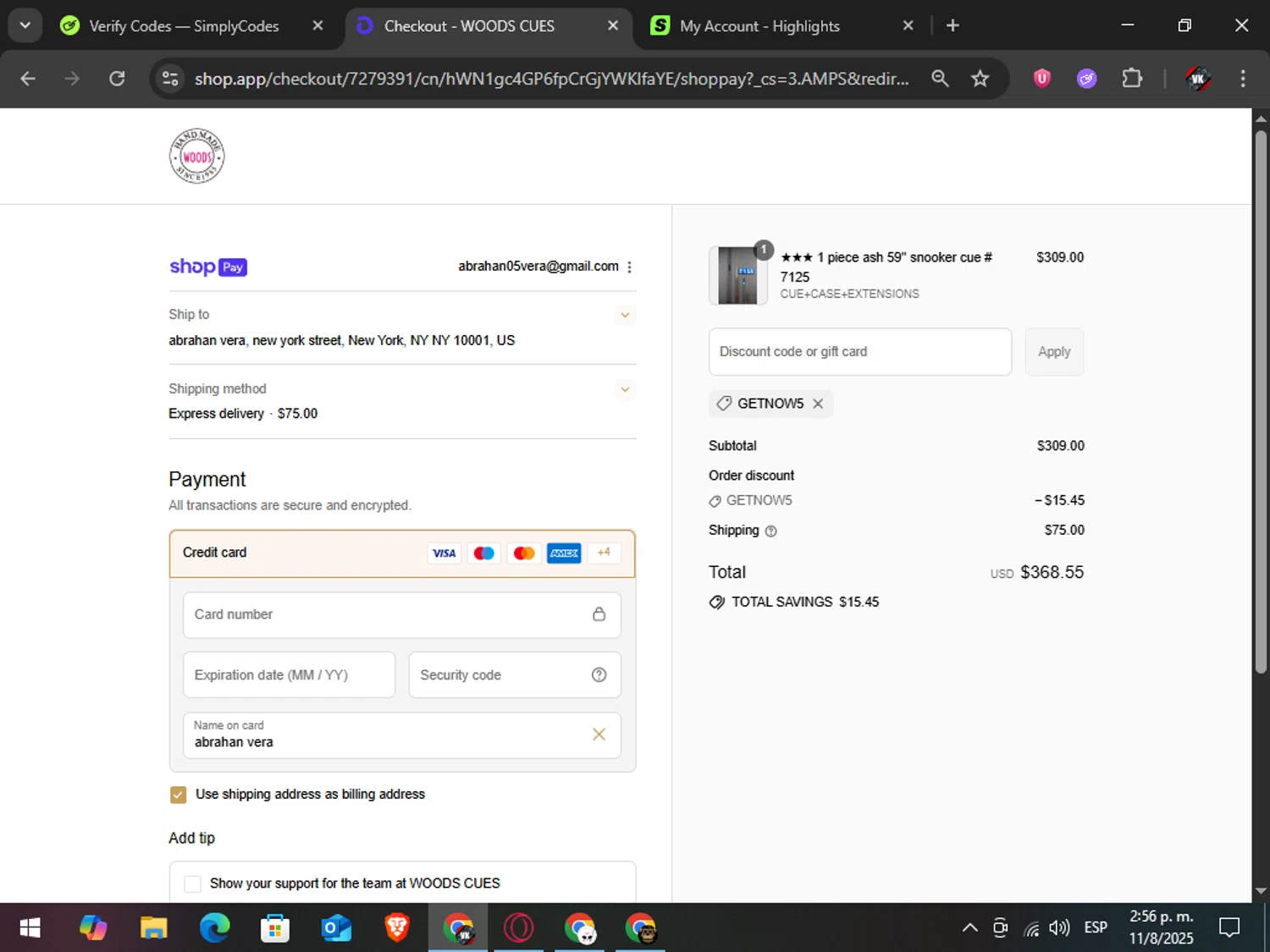The image size is (1270, 952).
Task: Open the Shop Pay account options menu
Action: [x=629, y=267]
